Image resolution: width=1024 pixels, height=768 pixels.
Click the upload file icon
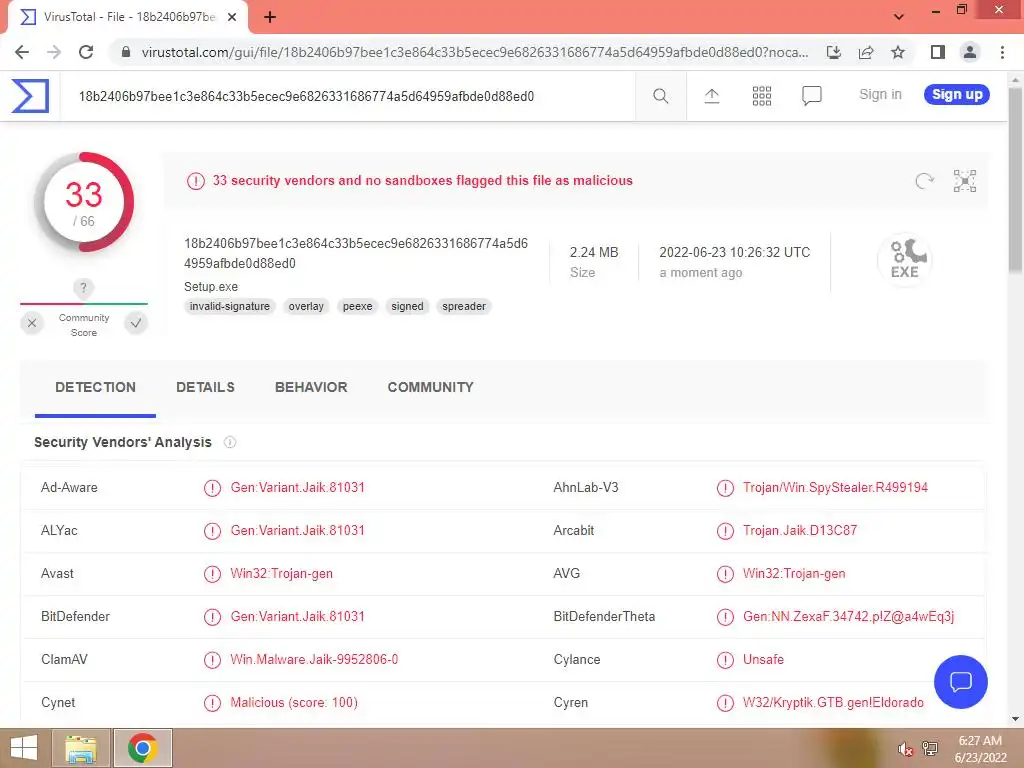[x=711, y=96]
